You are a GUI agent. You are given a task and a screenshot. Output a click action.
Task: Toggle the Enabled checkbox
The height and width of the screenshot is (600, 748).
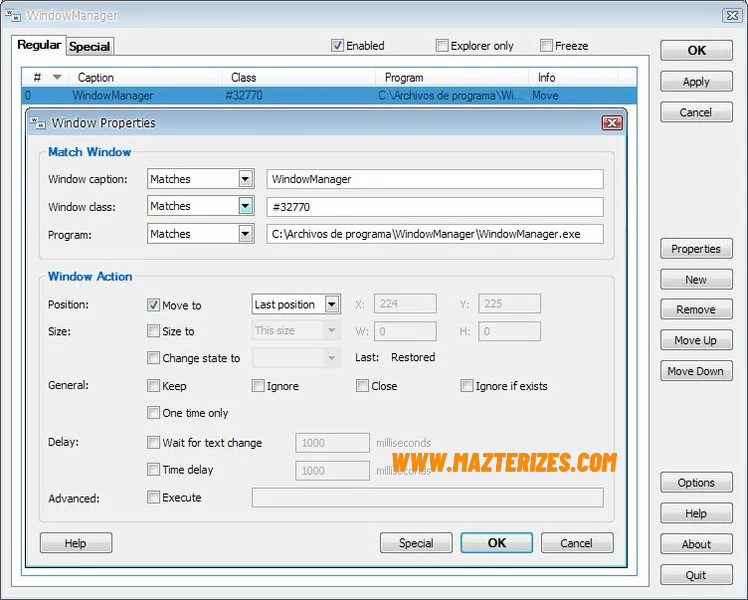(337, 46)
